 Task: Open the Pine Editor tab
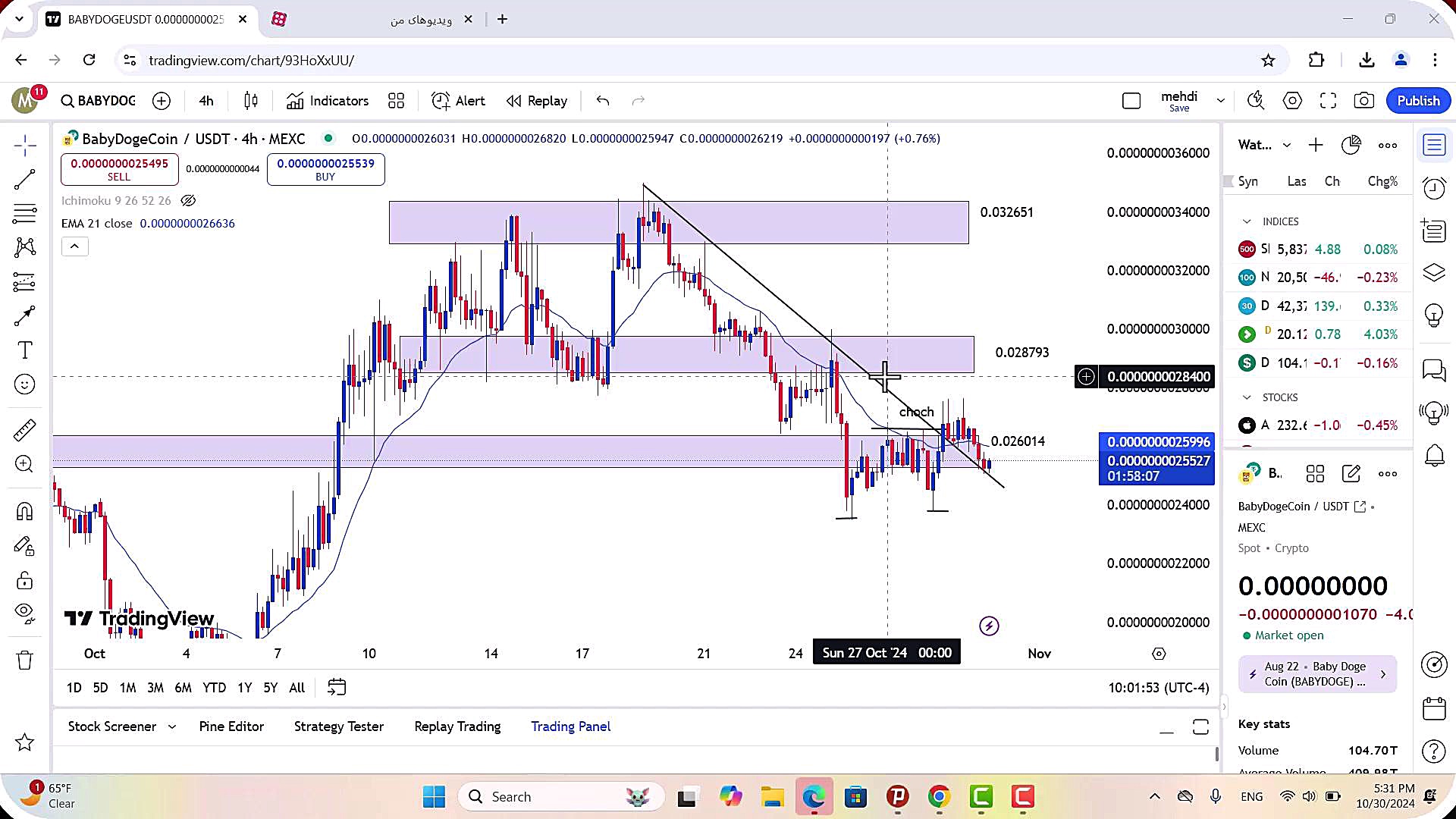pos(231,726)
